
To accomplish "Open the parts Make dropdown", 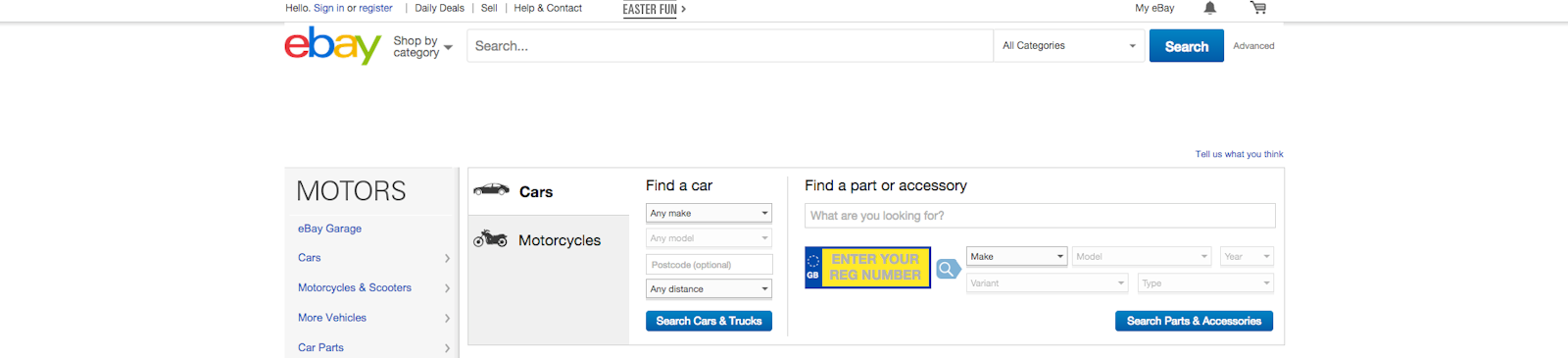I will click(1016, 256).
